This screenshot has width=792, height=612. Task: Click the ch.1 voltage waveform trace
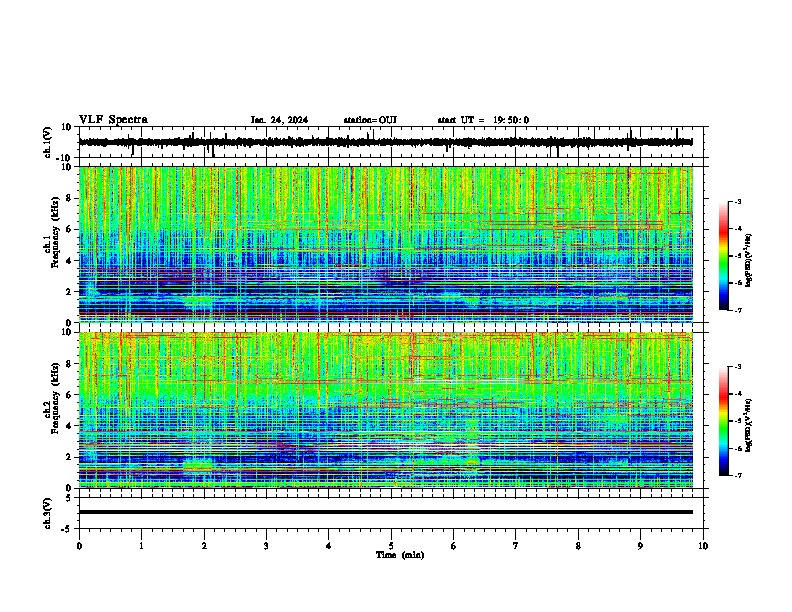pos(385,142)
